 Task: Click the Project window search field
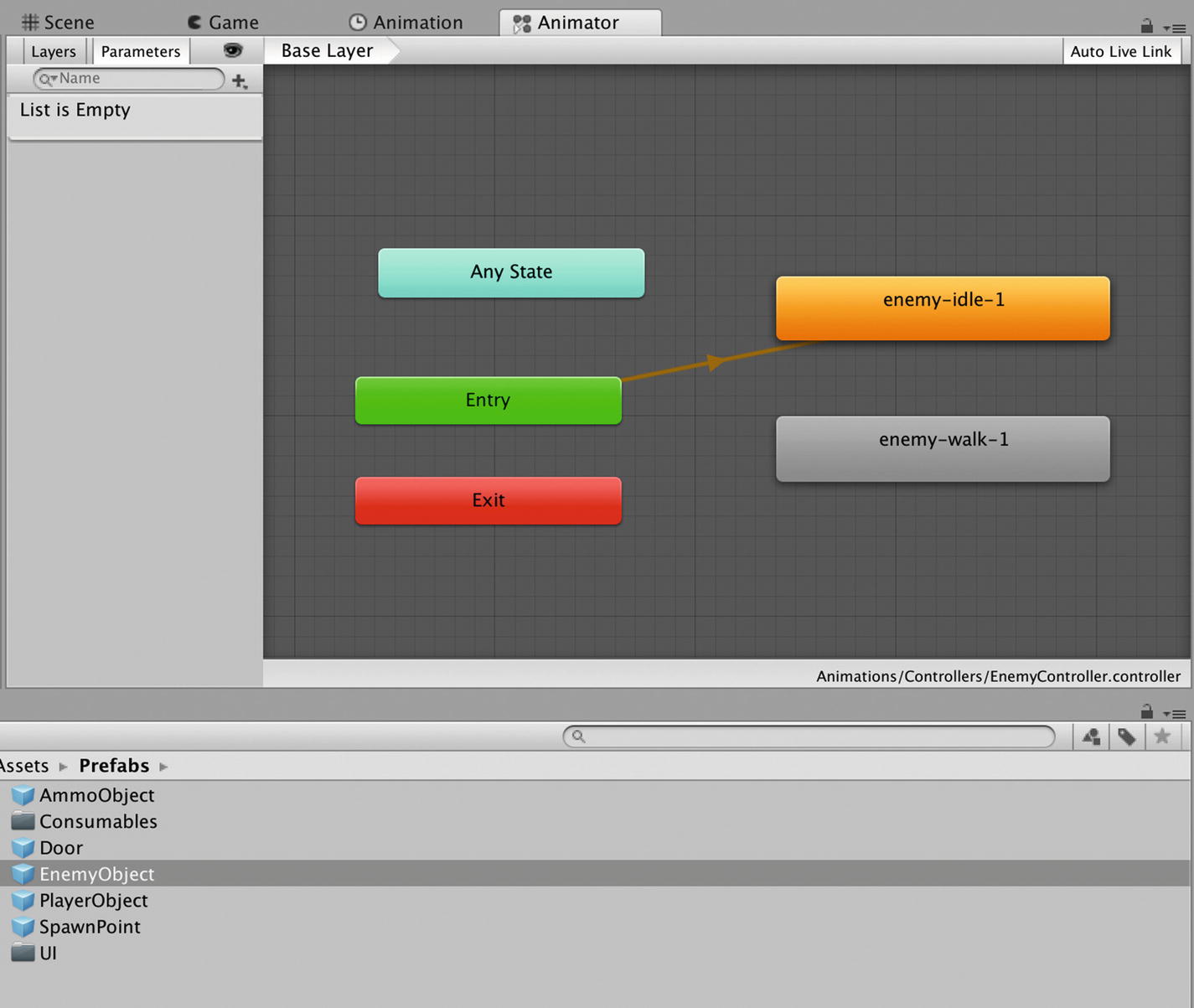coord(809,737)
